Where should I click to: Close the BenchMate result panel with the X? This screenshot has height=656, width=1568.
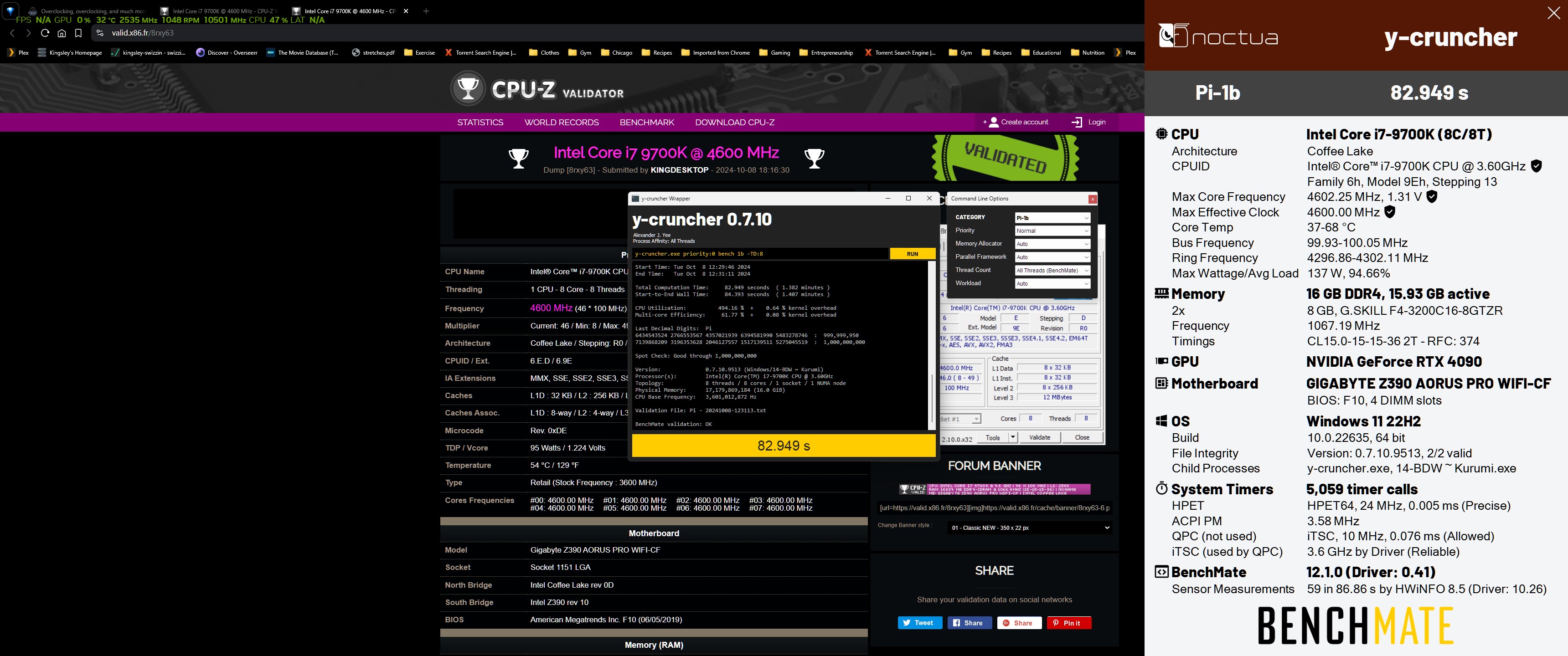click(1553, 13)
